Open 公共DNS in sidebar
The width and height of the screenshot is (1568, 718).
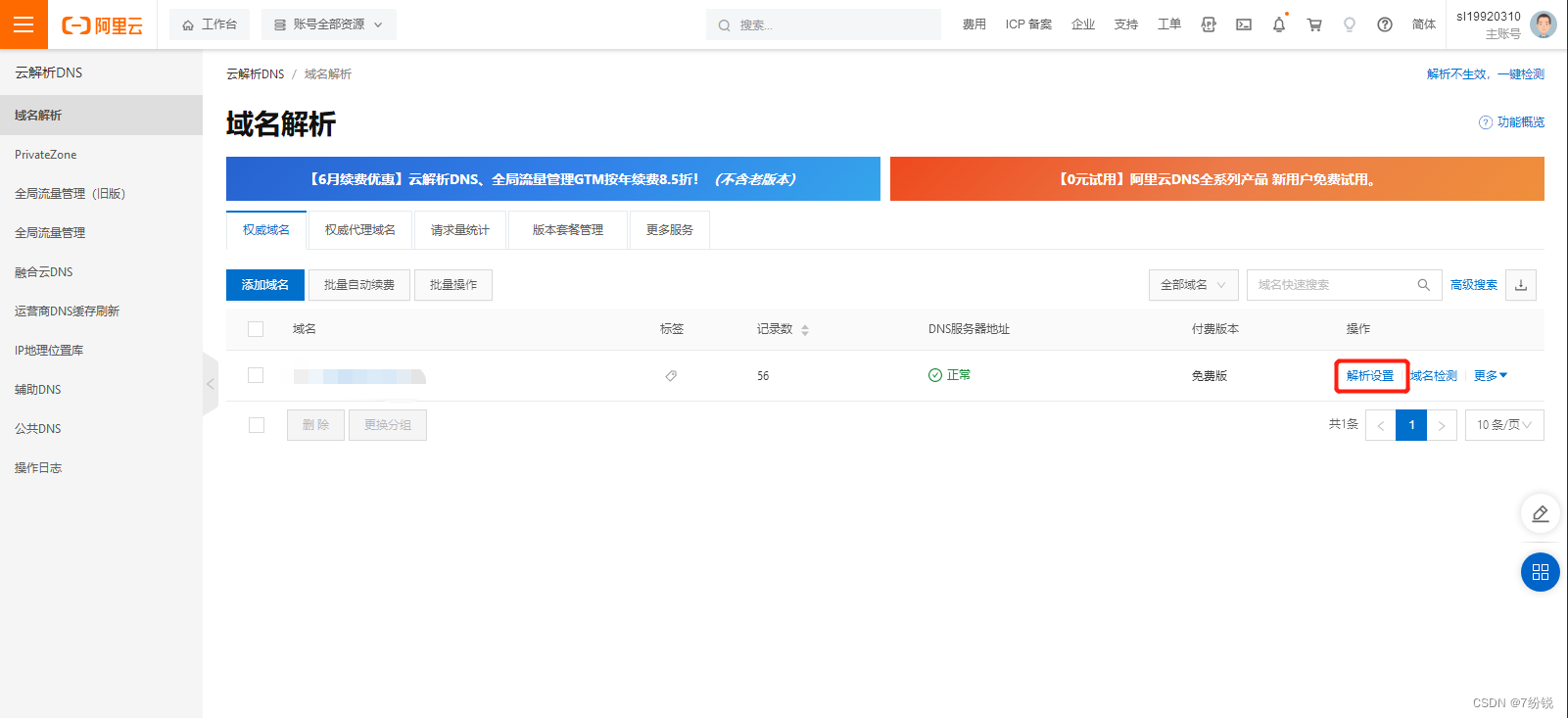coord(101,429)
